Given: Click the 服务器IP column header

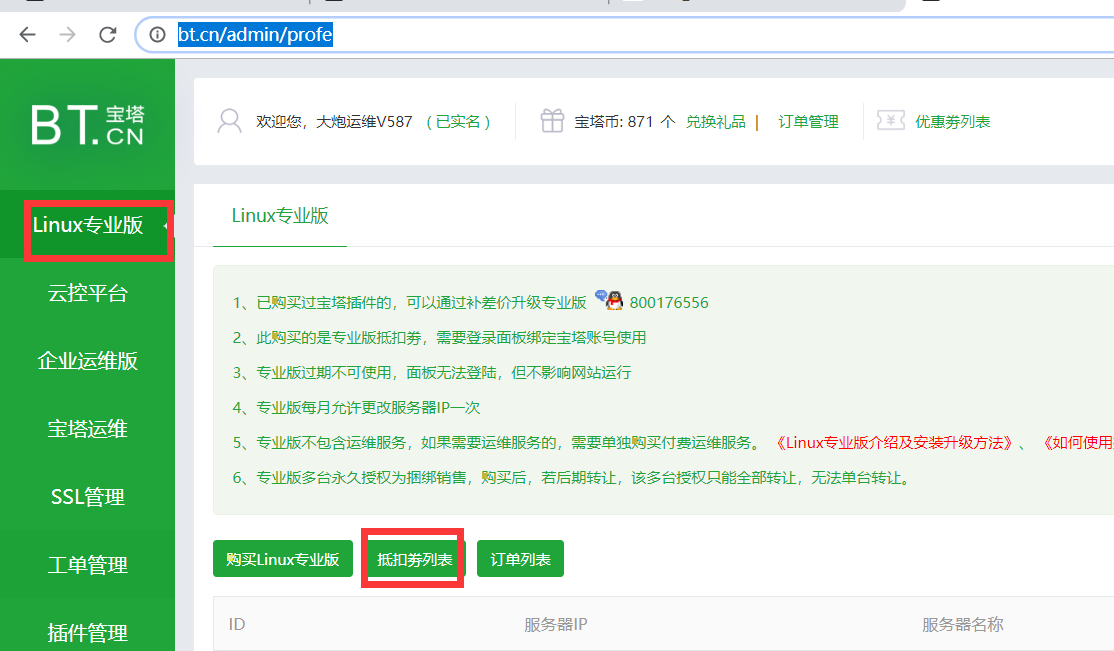Looking at the screenshot, I should pyautogui.click(x=556, y=624).
